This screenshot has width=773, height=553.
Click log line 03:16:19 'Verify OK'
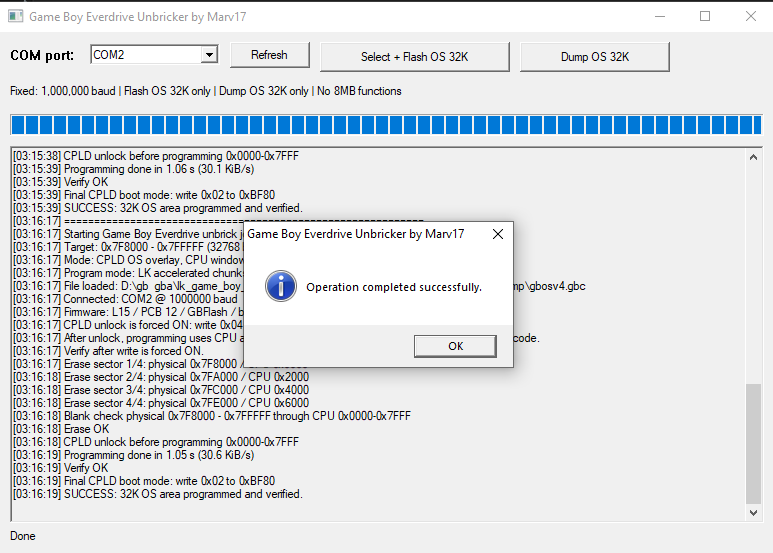(60, 468)
